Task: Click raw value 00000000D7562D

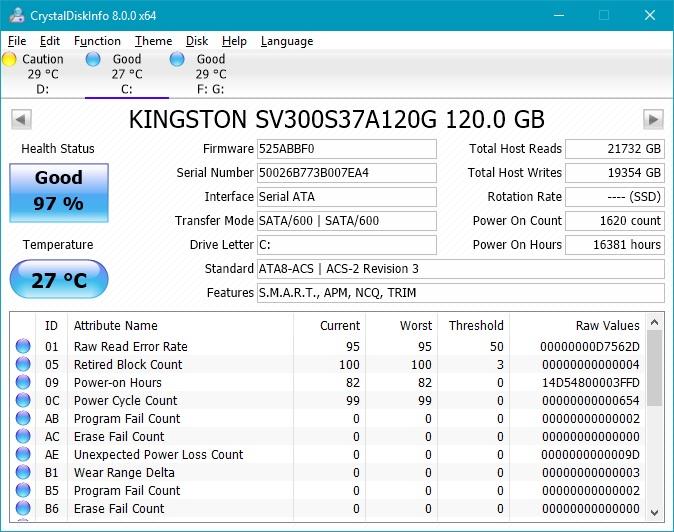Action: point(590,346)
